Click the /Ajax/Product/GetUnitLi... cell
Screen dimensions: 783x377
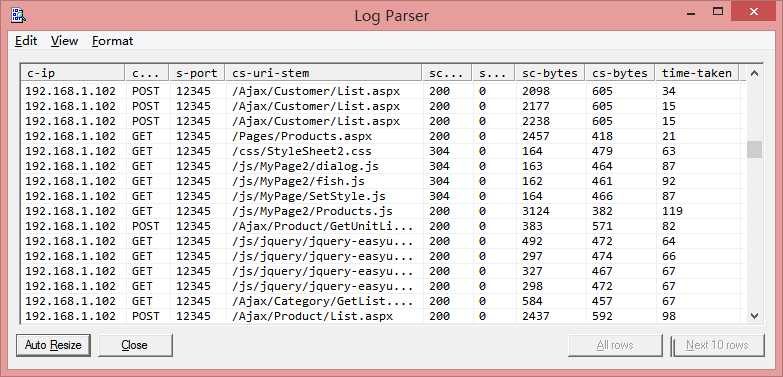pyautogui.click(x=323, y=226)
